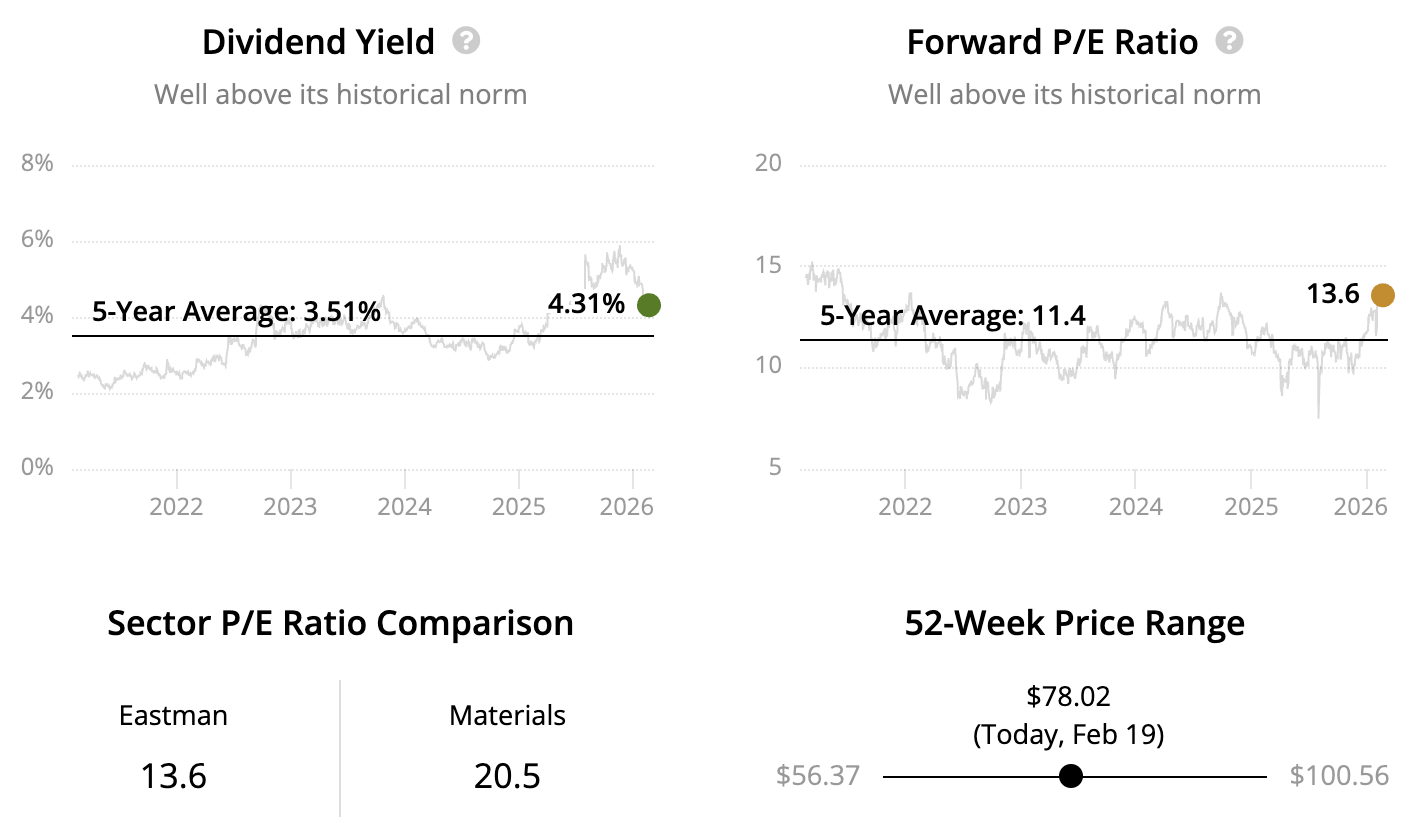This screenshot has width=1418, height=836.
Task: Click the 52-Week Price Range heading
Action: pyautogui.click(x=1075, y=623)
